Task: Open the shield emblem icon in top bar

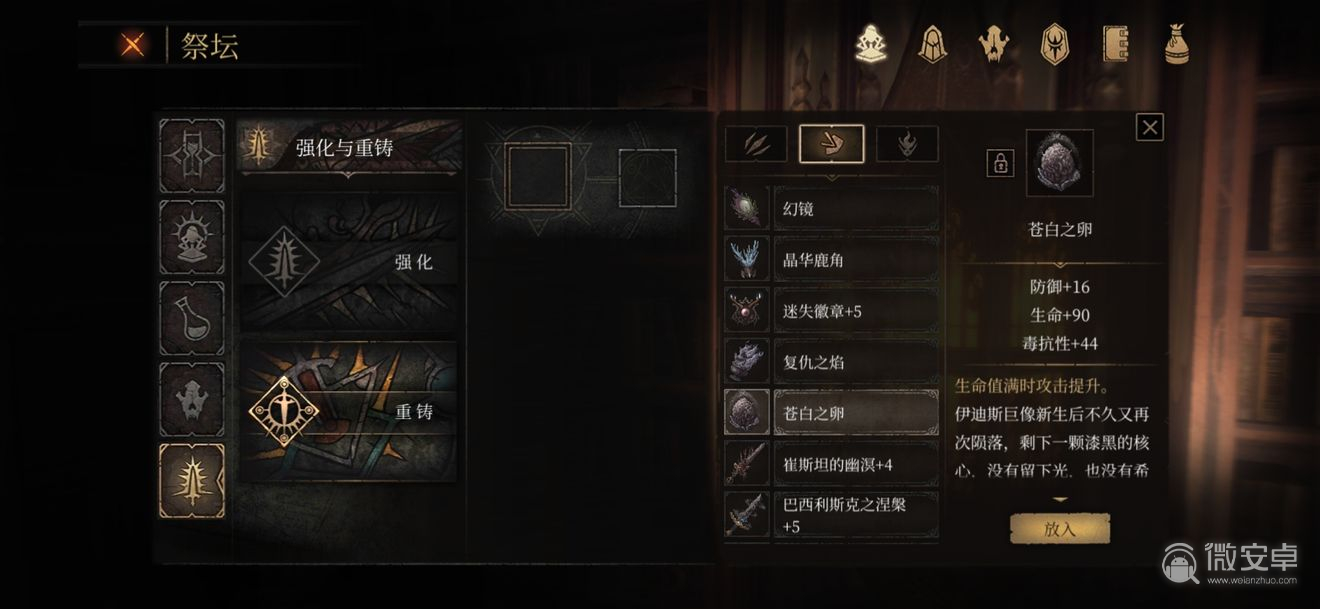Action: (1056, 44)
